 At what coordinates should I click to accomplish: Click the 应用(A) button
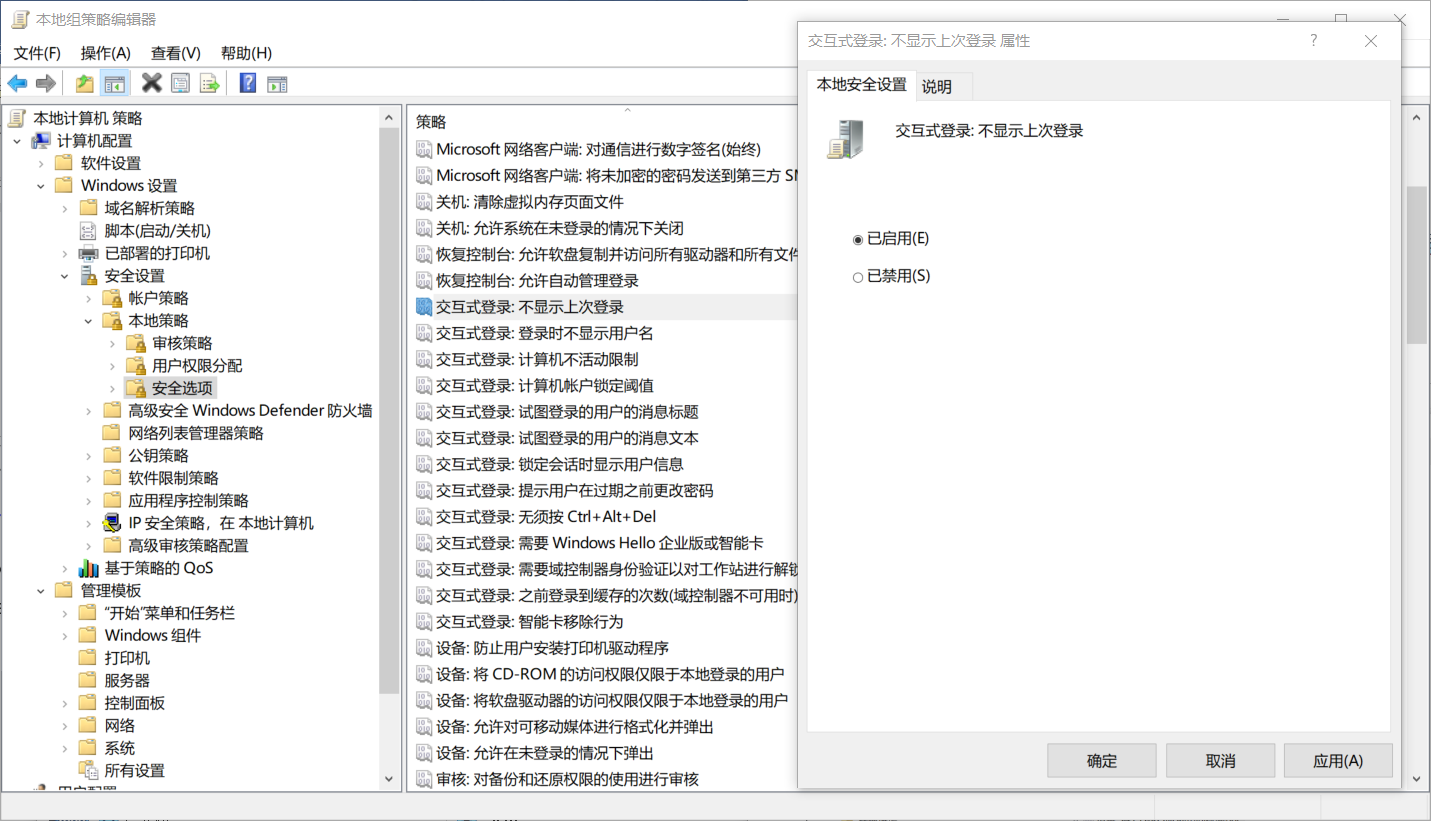tap(1338, 761)
